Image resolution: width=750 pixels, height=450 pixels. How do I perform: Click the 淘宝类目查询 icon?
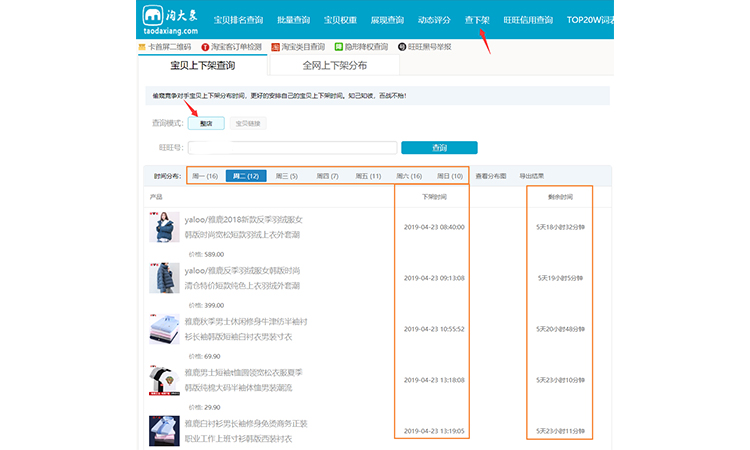pos(276,47)
